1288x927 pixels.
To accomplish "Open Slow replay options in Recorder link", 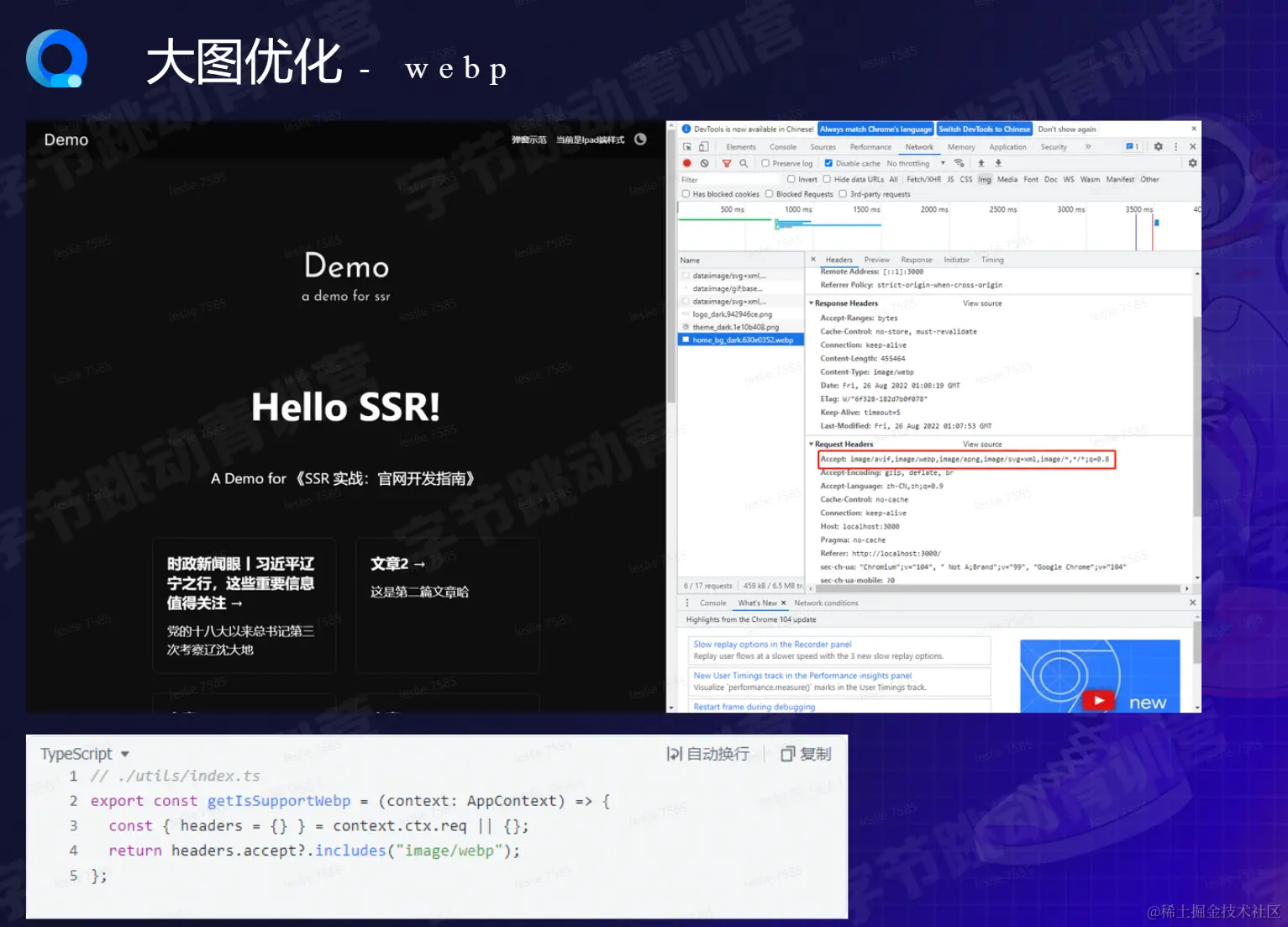I will point(772,645).
